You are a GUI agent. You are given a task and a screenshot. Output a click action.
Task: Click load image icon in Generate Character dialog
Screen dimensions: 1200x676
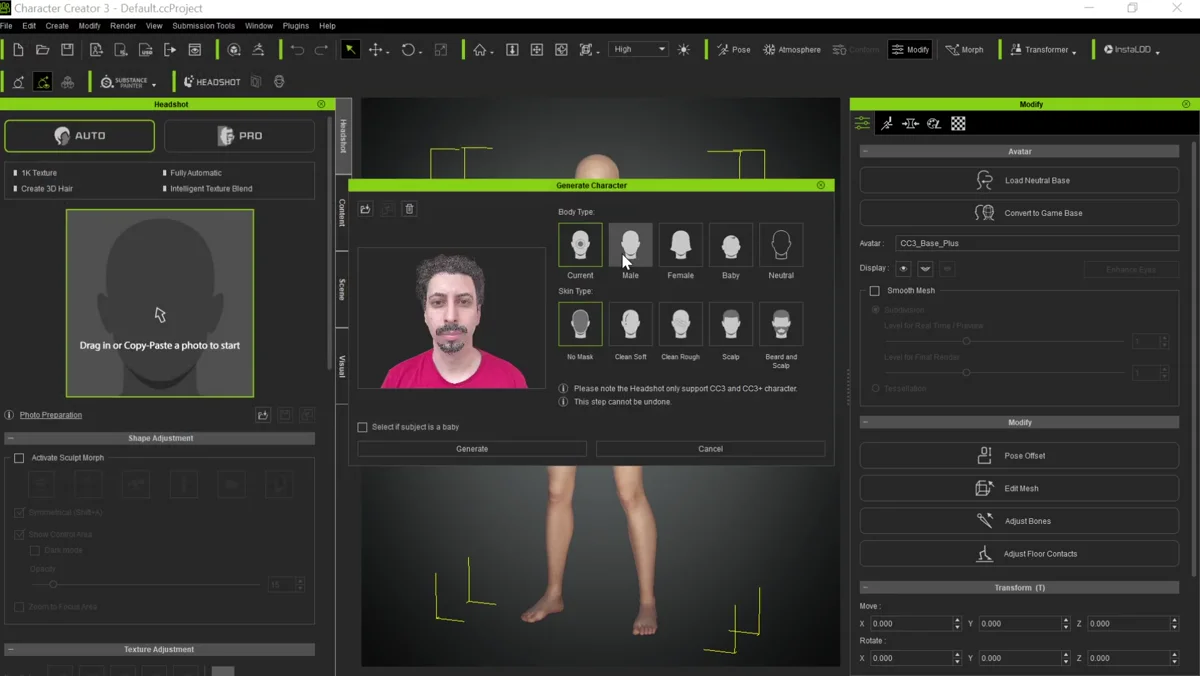[x=365, y=209]
